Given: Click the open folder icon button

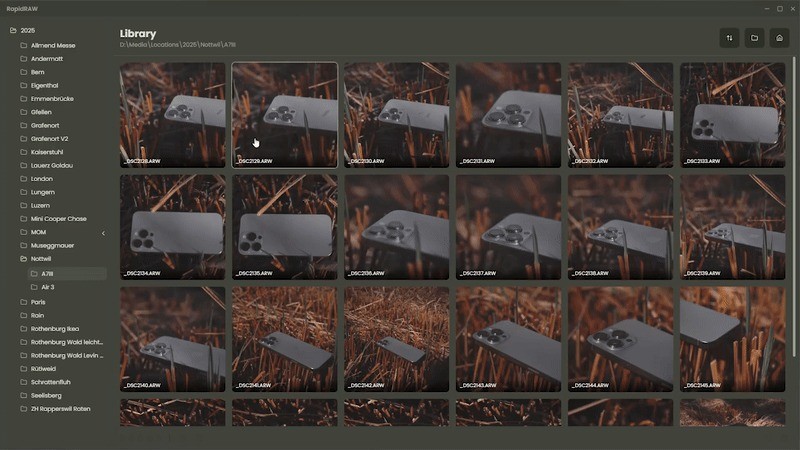Looking at the screenshot, I should (755, 38).
